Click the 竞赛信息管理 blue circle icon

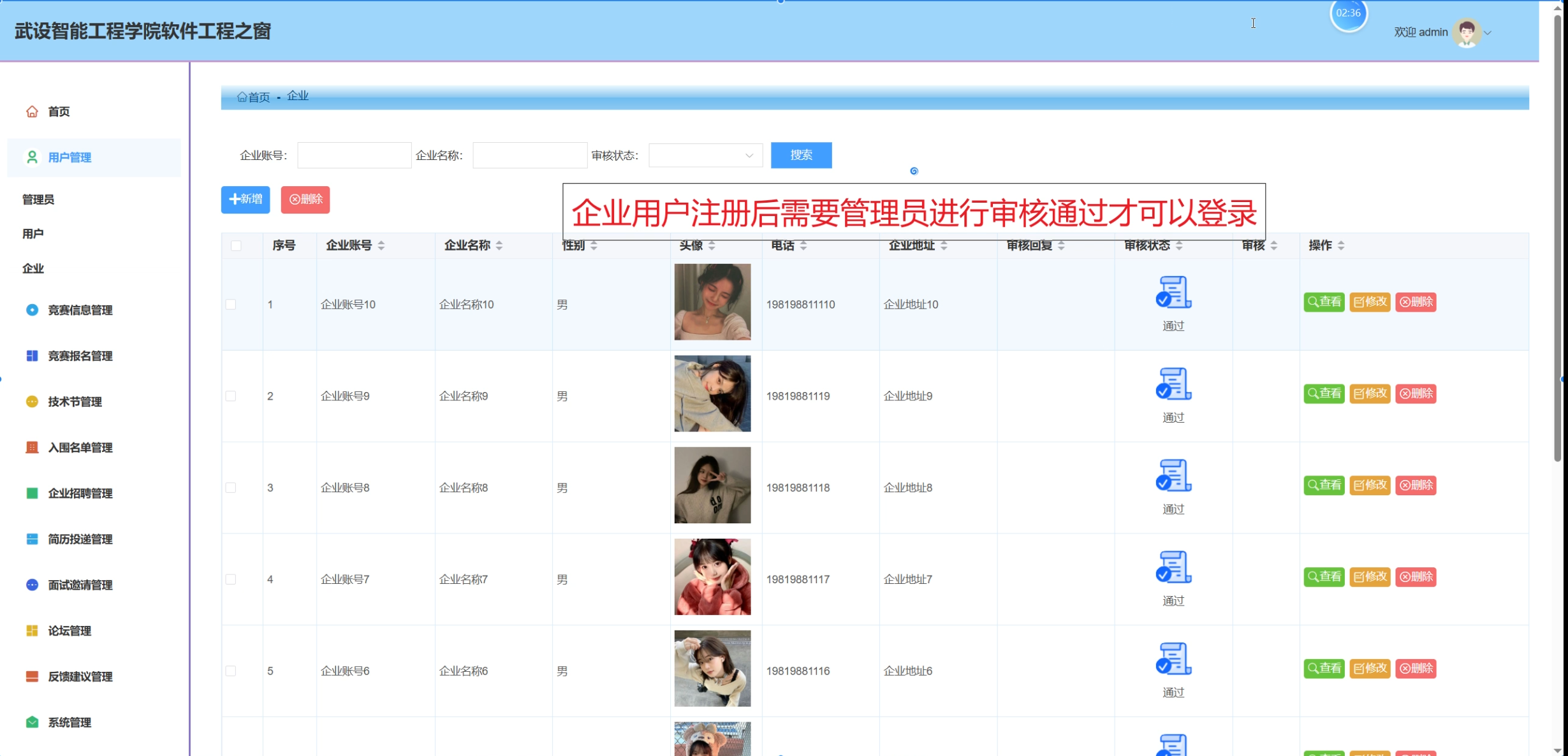coord(32,310)
